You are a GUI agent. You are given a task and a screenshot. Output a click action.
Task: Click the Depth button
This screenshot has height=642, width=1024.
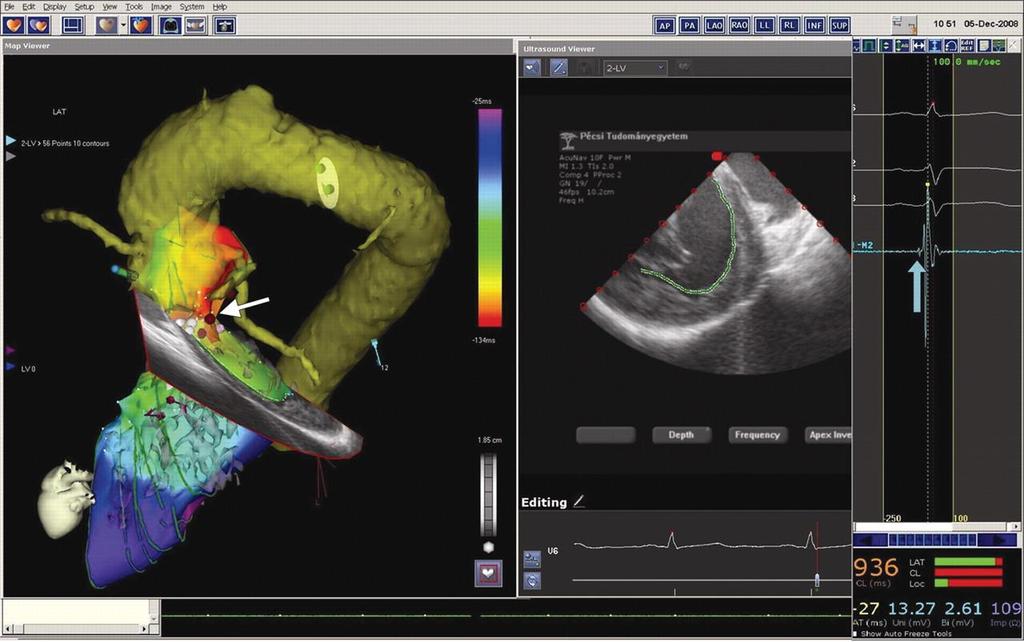[x=681, y=435]
